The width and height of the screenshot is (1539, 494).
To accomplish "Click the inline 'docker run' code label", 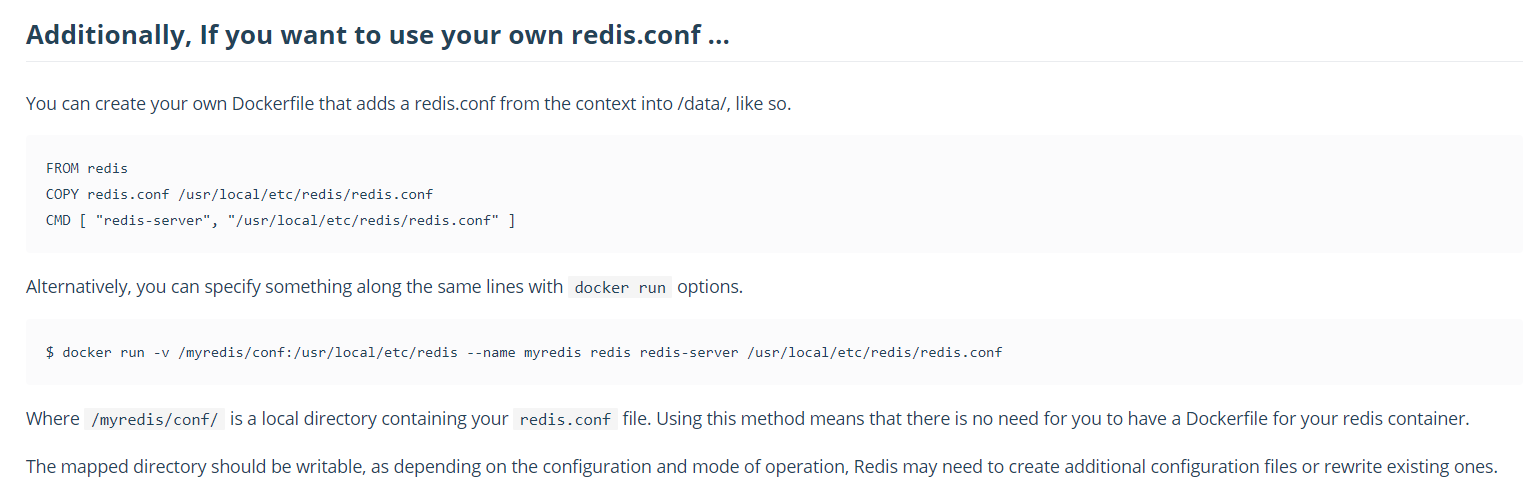I will [x=620, y=288].
